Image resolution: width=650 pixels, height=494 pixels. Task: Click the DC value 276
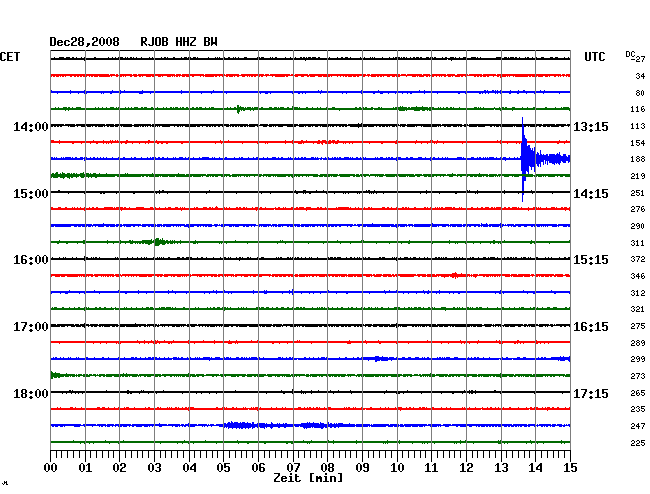(x=638, y=209)
